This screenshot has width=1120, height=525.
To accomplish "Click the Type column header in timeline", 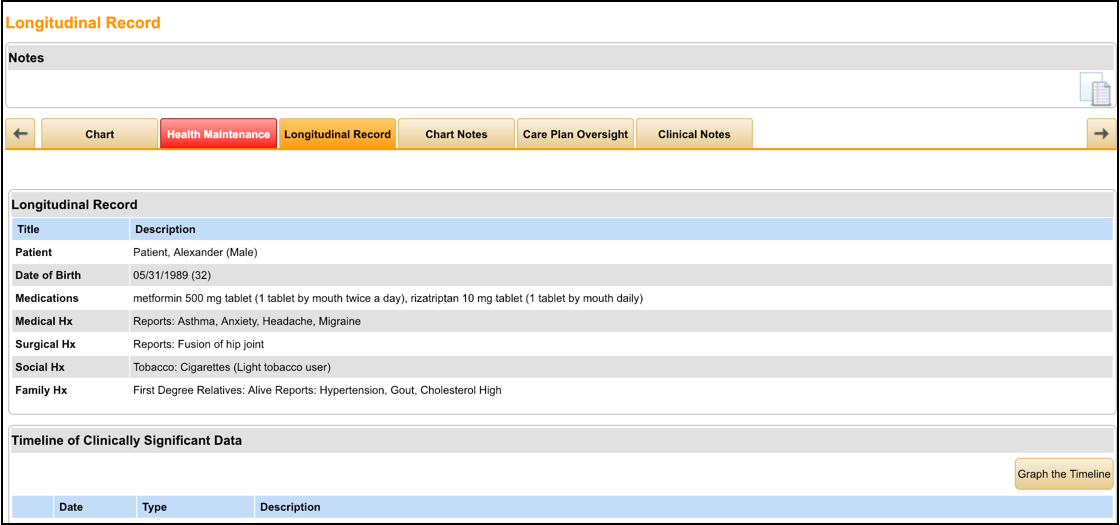I will 154,507.
